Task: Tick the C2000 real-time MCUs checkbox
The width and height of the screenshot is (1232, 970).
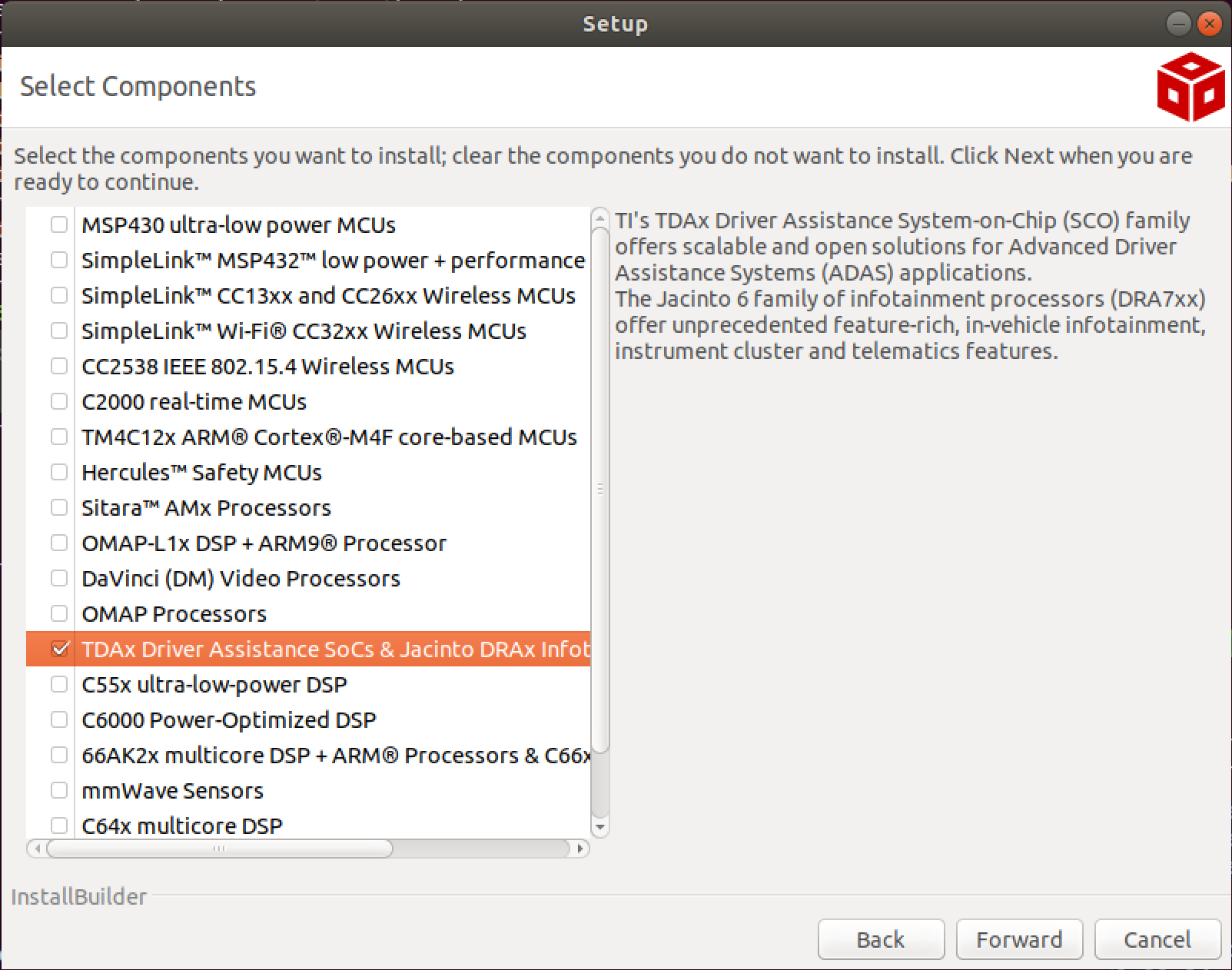Action: 59,401
